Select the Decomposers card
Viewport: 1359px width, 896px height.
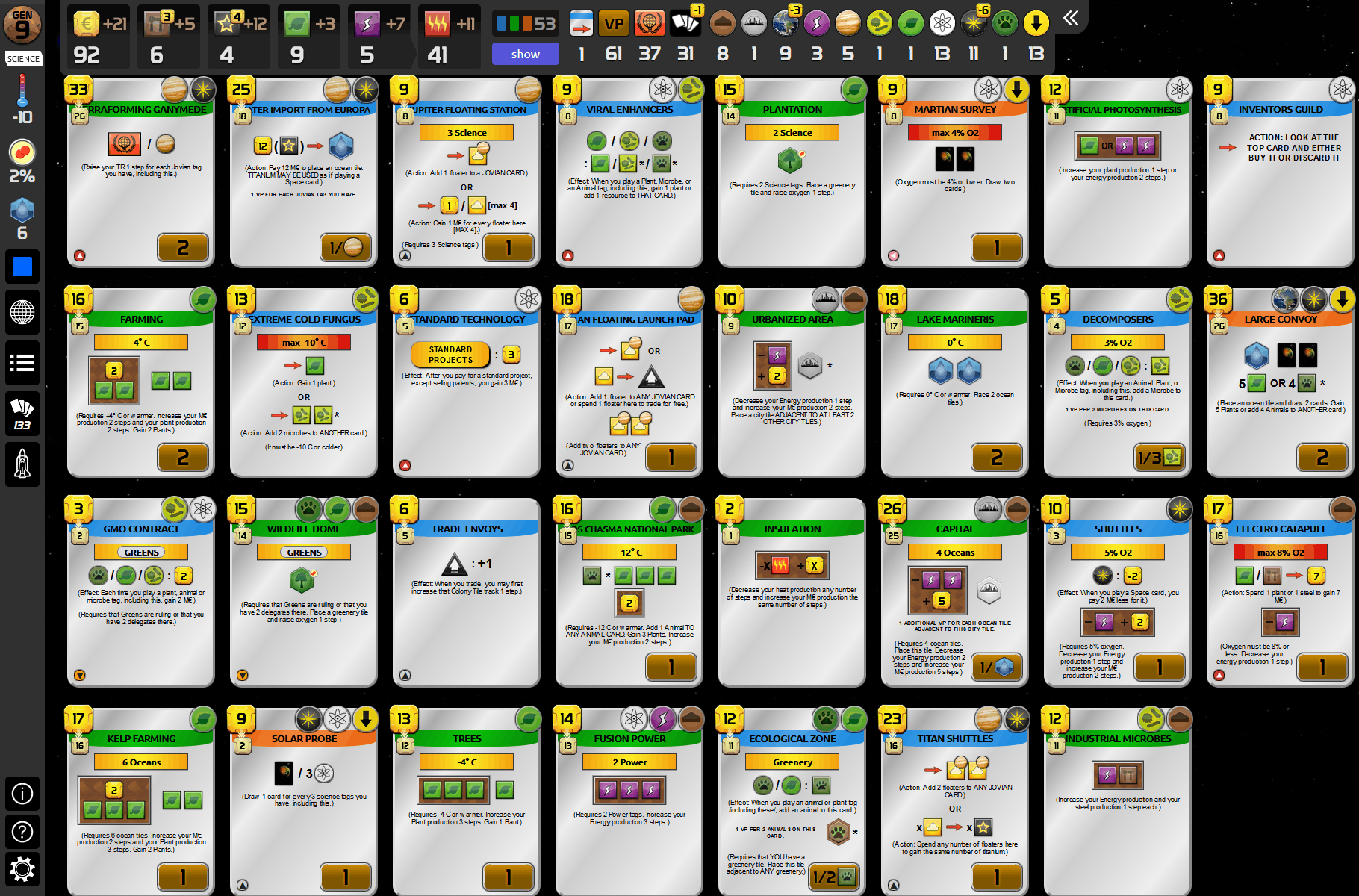[1118, 382]
